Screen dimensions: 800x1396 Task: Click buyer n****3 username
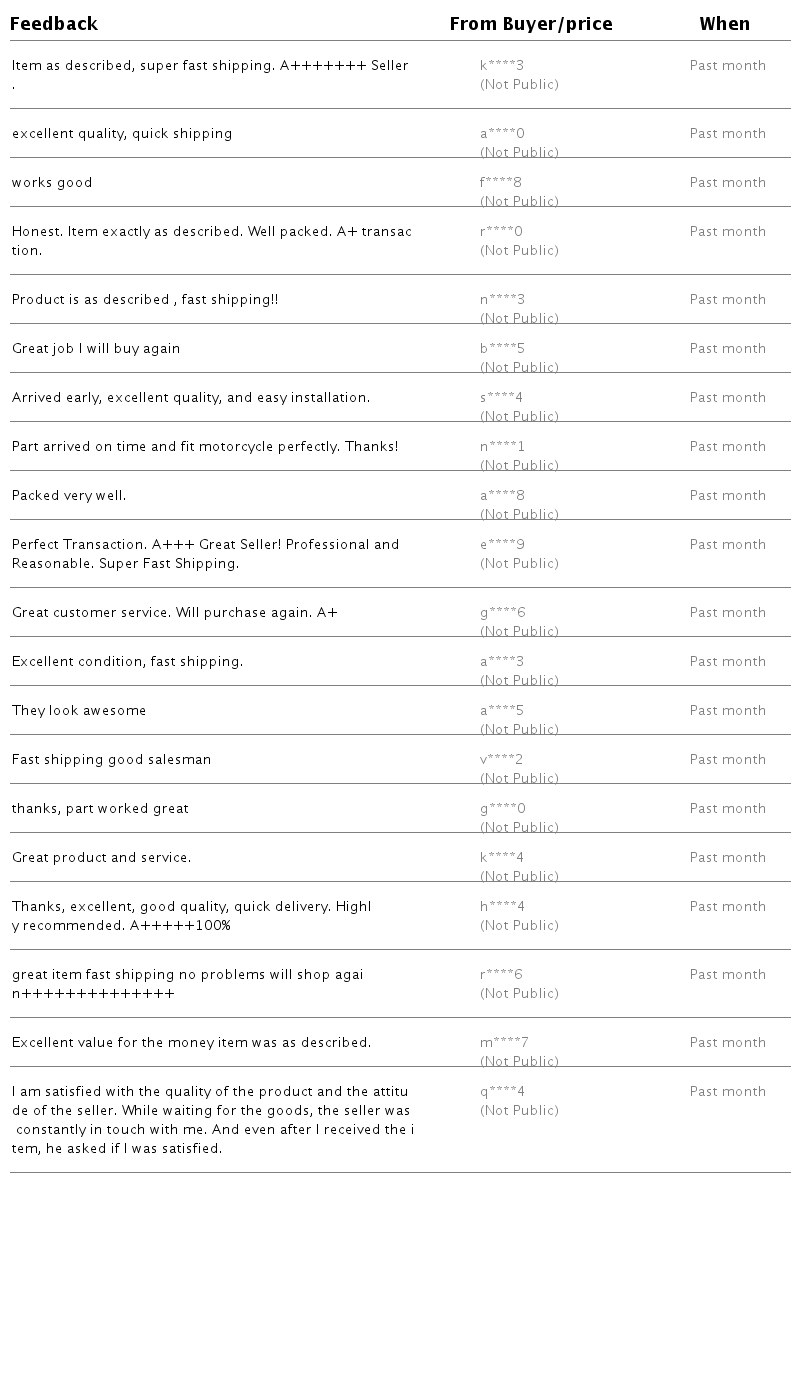point(502,300)
